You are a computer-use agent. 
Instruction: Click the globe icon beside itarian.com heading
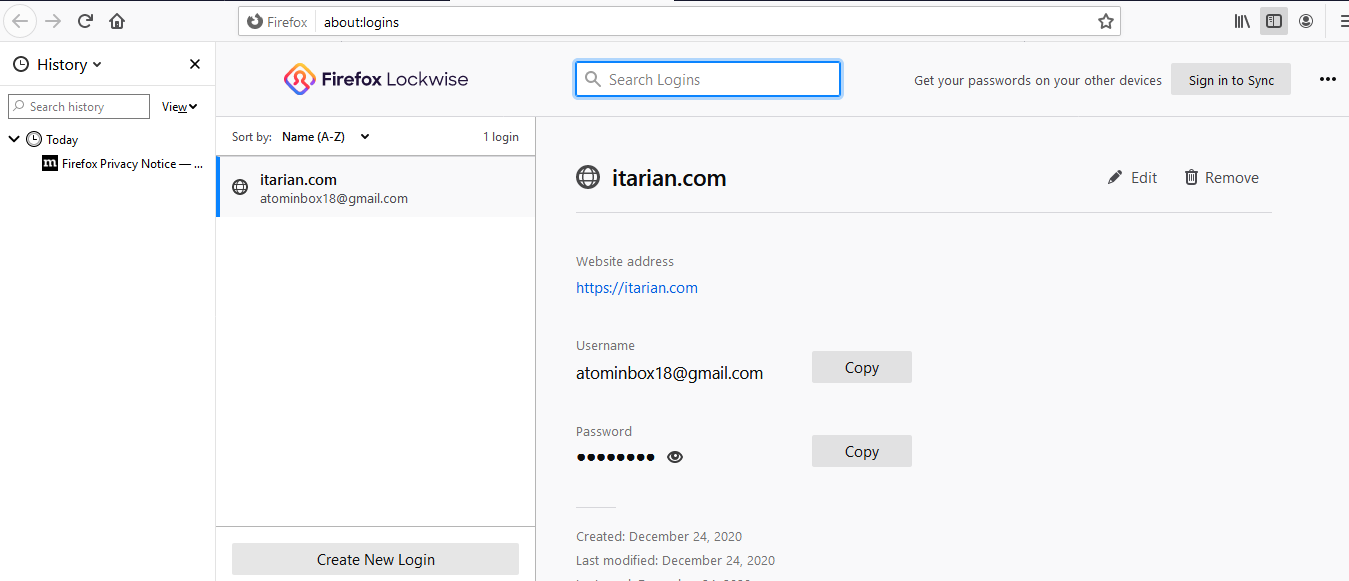pos(588,177)
